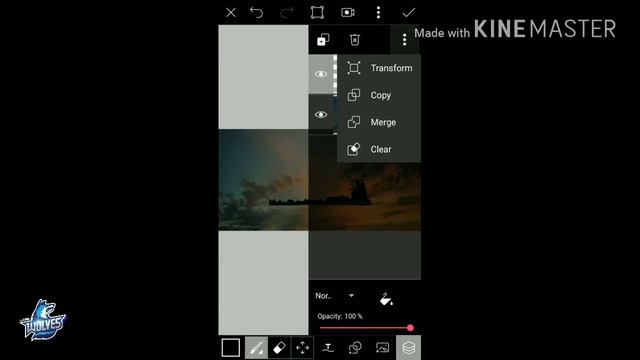640x360 pixels.
Task: Toggle the layer panel three-dot options menu
Action: 404,40
